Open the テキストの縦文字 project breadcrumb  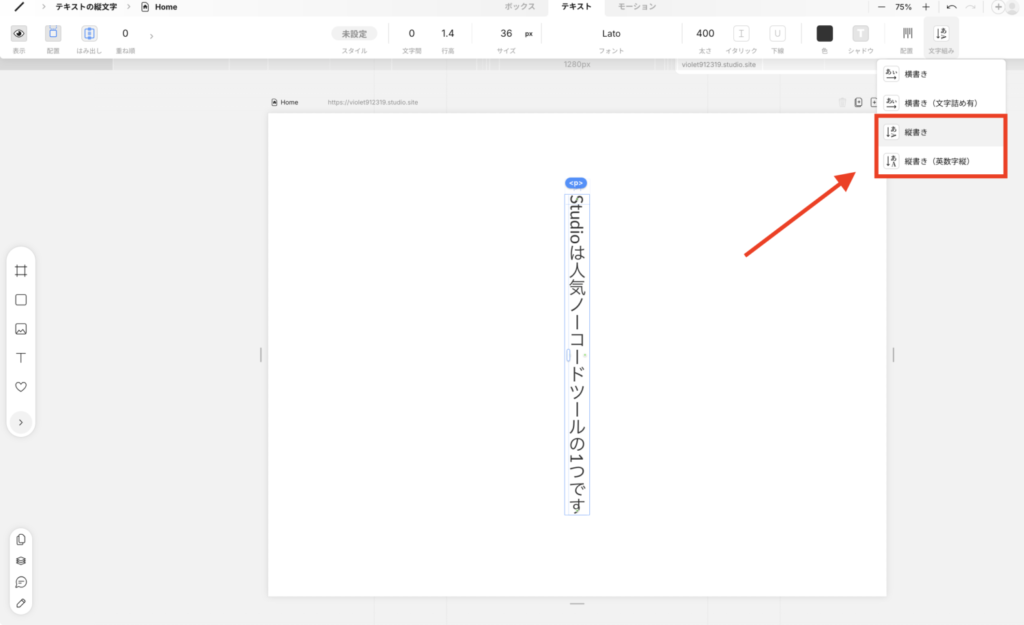(86, 7)
